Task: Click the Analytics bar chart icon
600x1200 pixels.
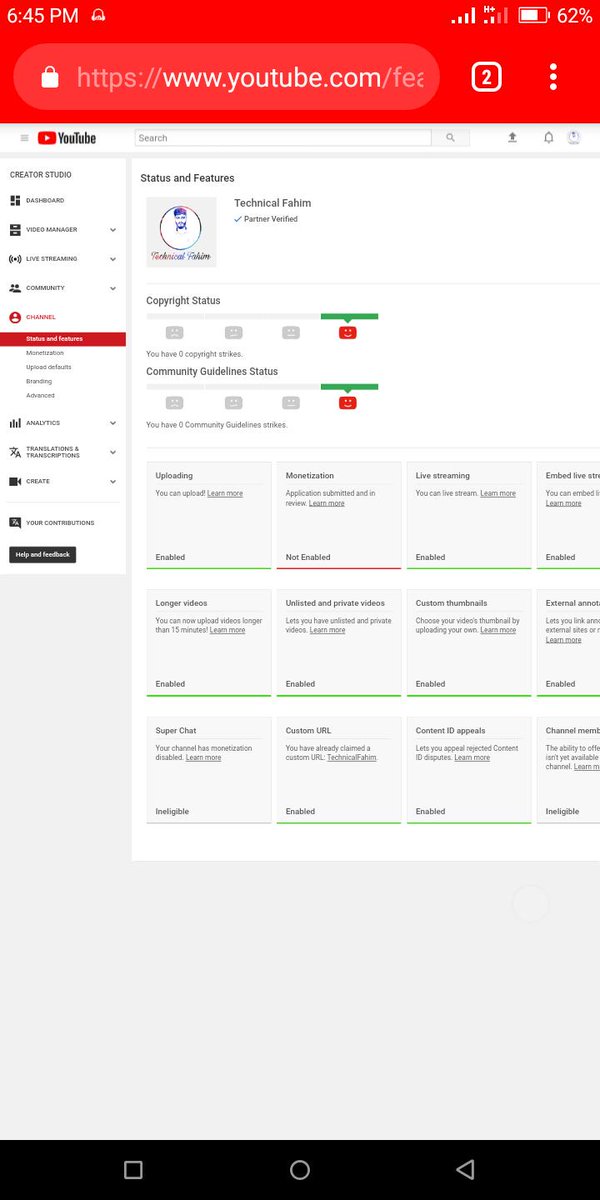Action: (x=15, y=423)
